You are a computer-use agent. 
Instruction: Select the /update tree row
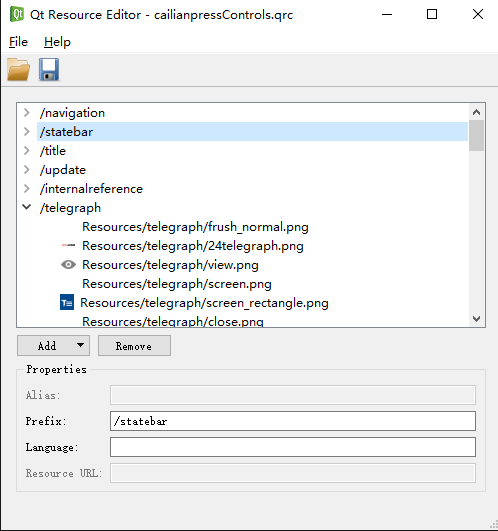tap(252, 170)
